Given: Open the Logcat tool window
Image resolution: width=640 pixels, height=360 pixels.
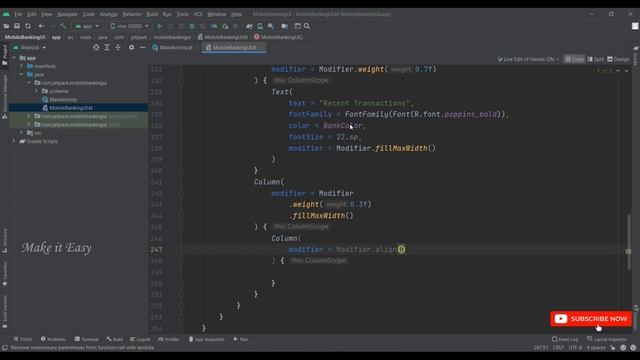Looking at the screenshot, I should click(x=140, y=339).
